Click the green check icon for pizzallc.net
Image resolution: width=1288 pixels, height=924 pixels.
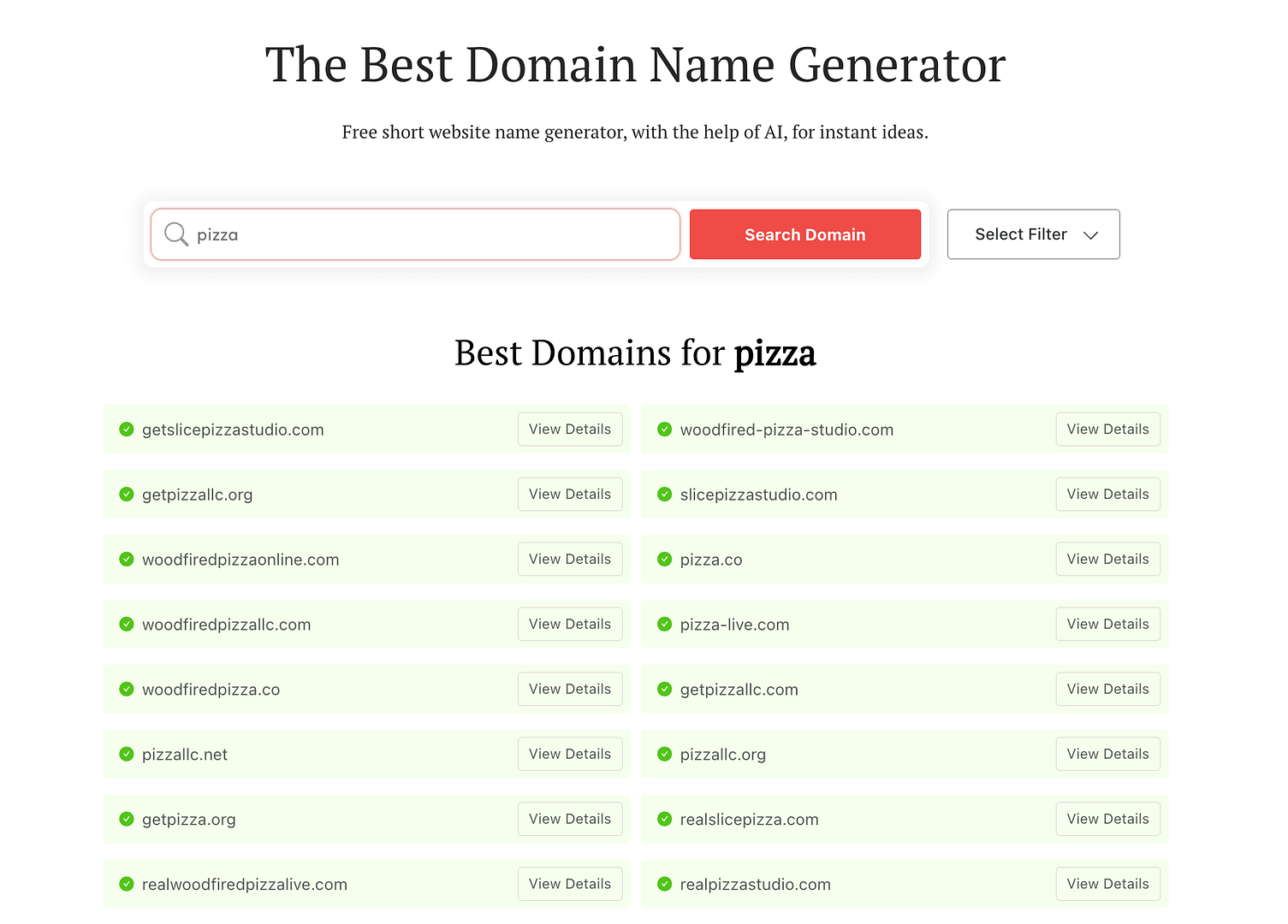pyautogui.click(x=126, y=754)
